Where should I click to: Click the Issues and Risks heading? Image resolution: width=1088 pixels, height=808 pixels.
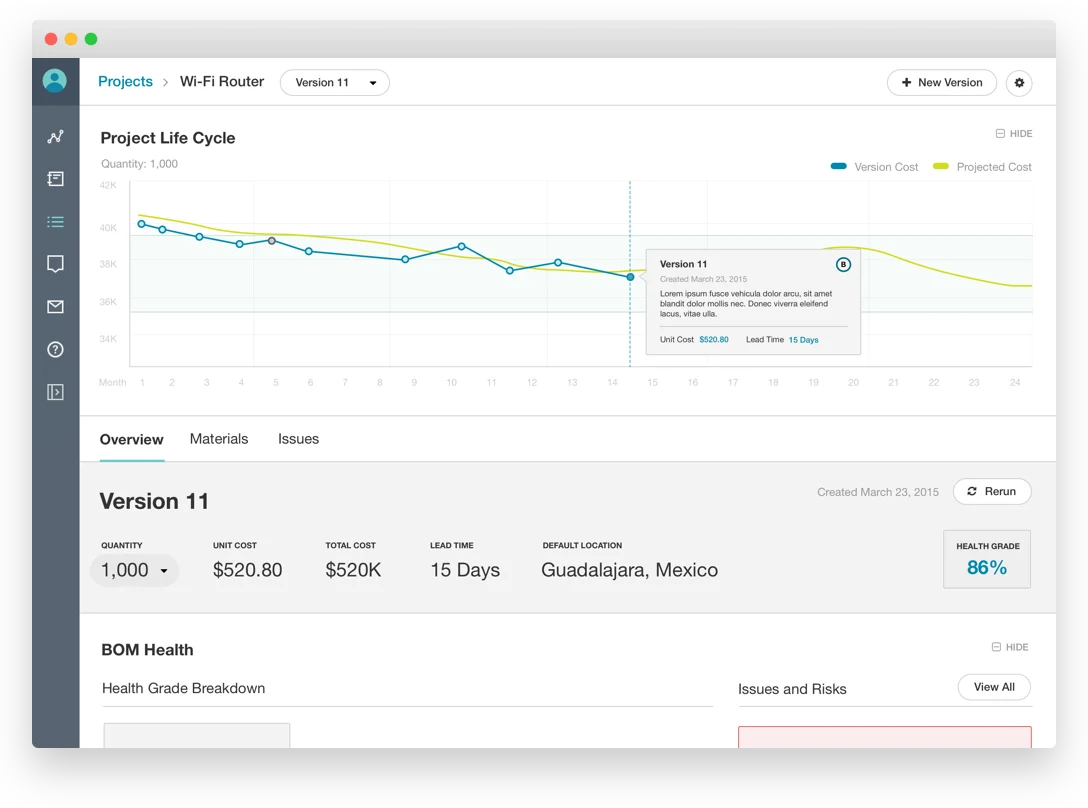pyautogui.click(x=792, y=689)
